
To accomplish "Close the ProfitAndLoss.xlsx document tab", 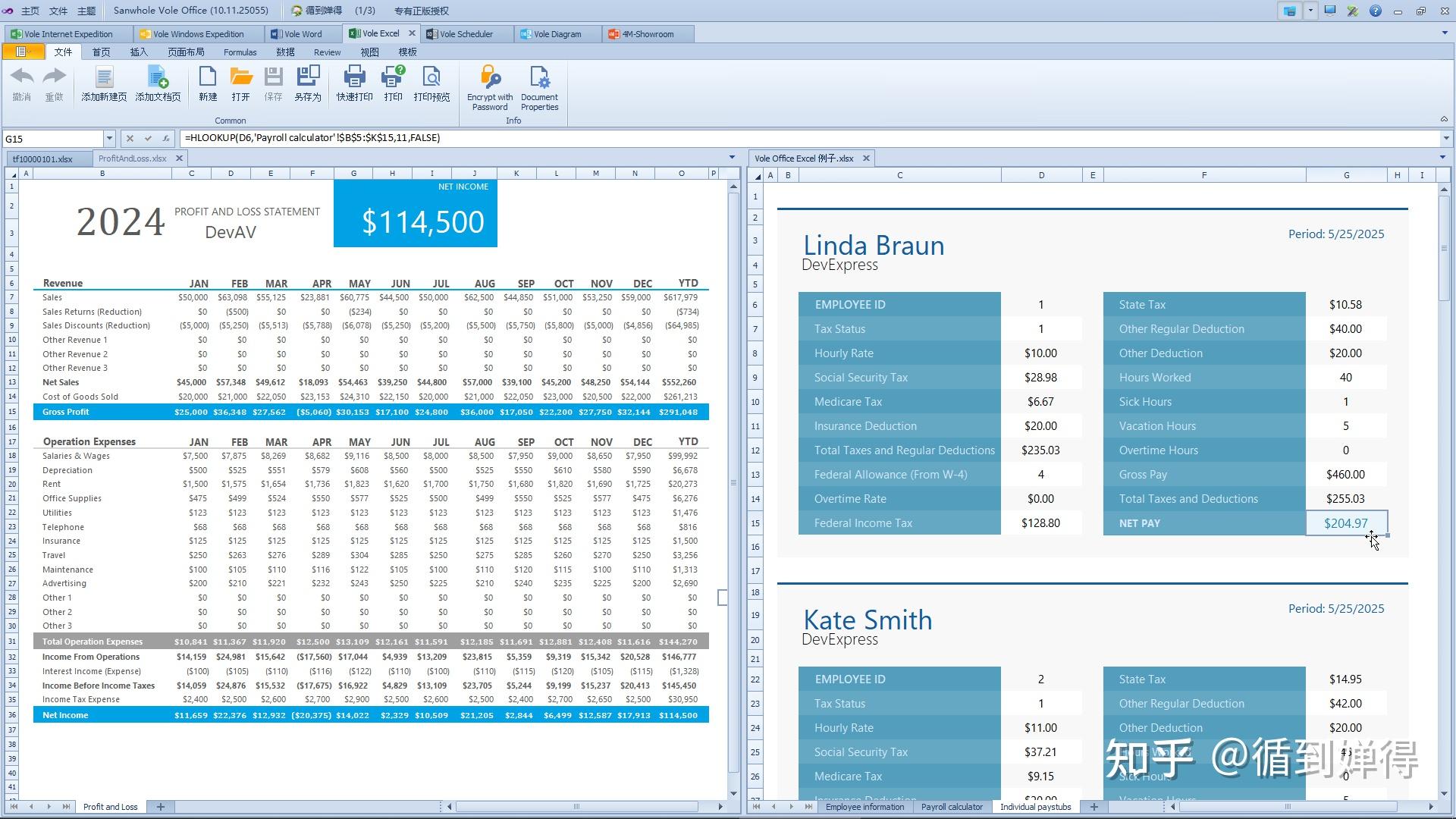I will tap(179, 158).
